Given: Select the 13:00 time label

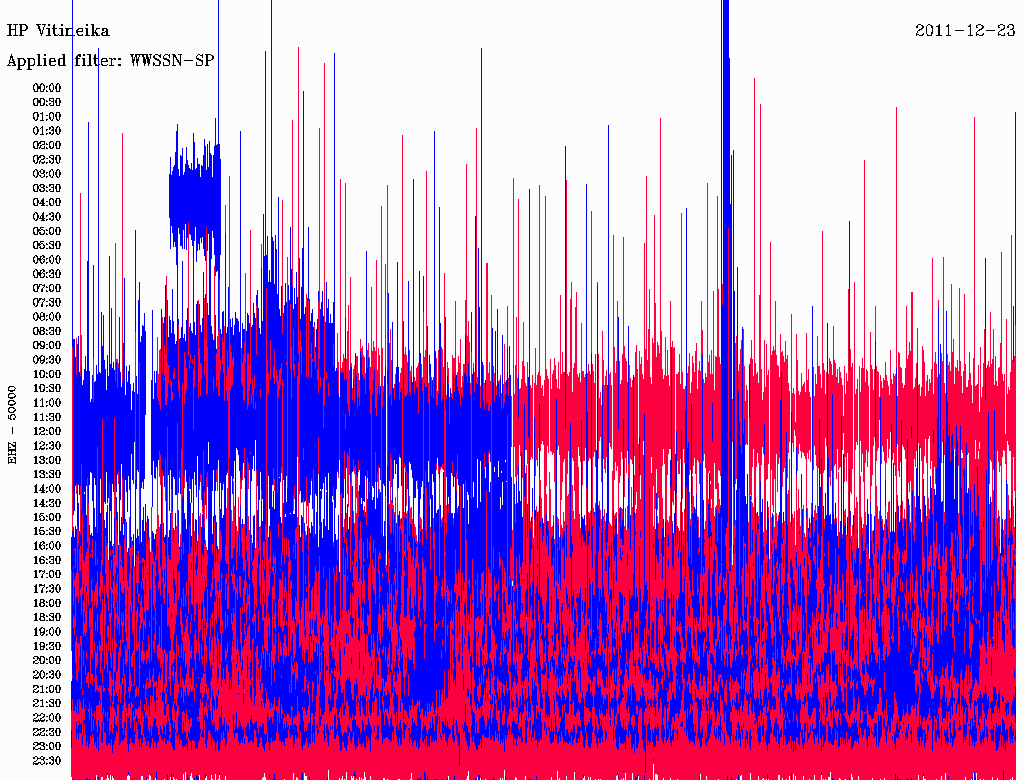Looking at the screenshot, I should (x=47, y=460).
